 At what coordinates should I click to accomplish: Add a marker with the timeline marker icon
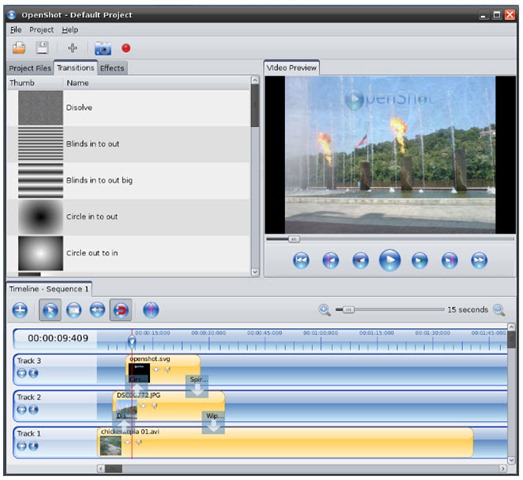tap(151, 310)
